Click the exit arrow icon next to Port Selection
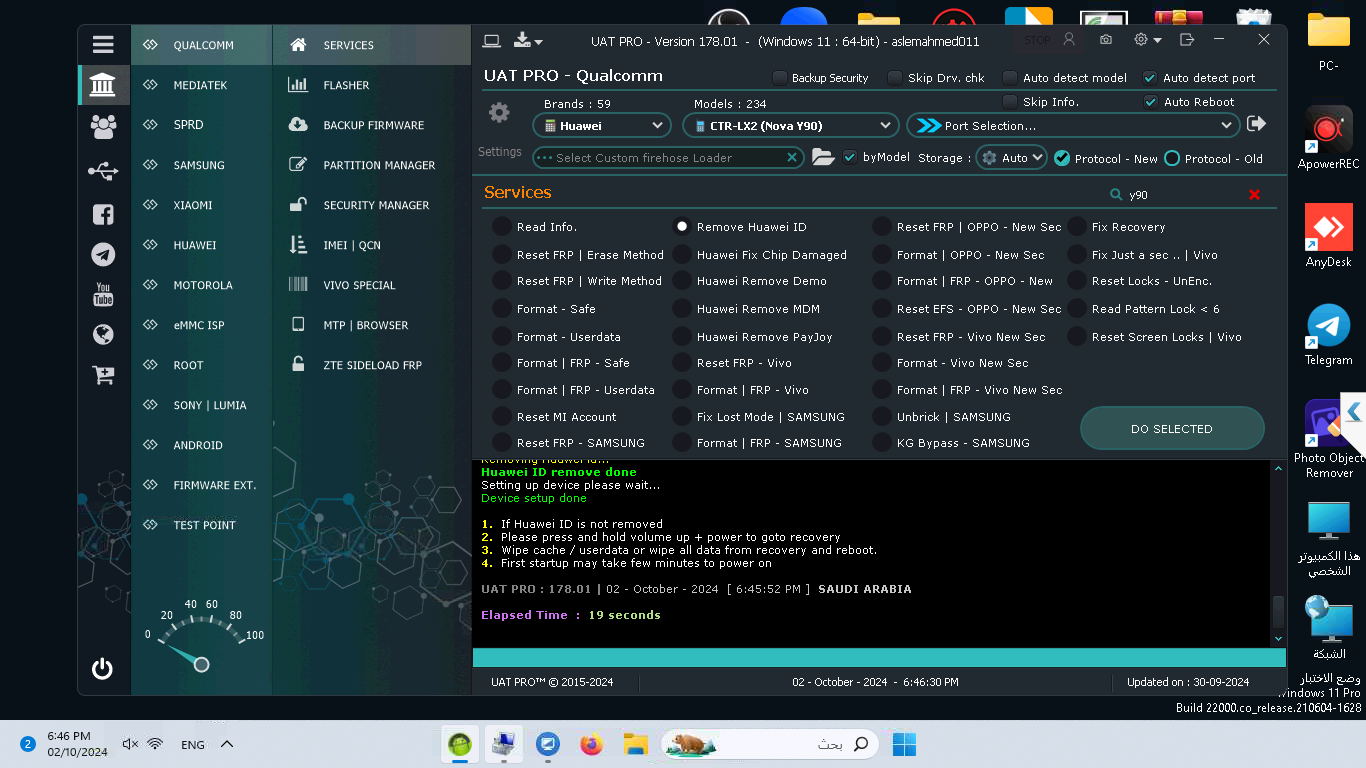This screenshot has width=1366, height=768. 1257,124
